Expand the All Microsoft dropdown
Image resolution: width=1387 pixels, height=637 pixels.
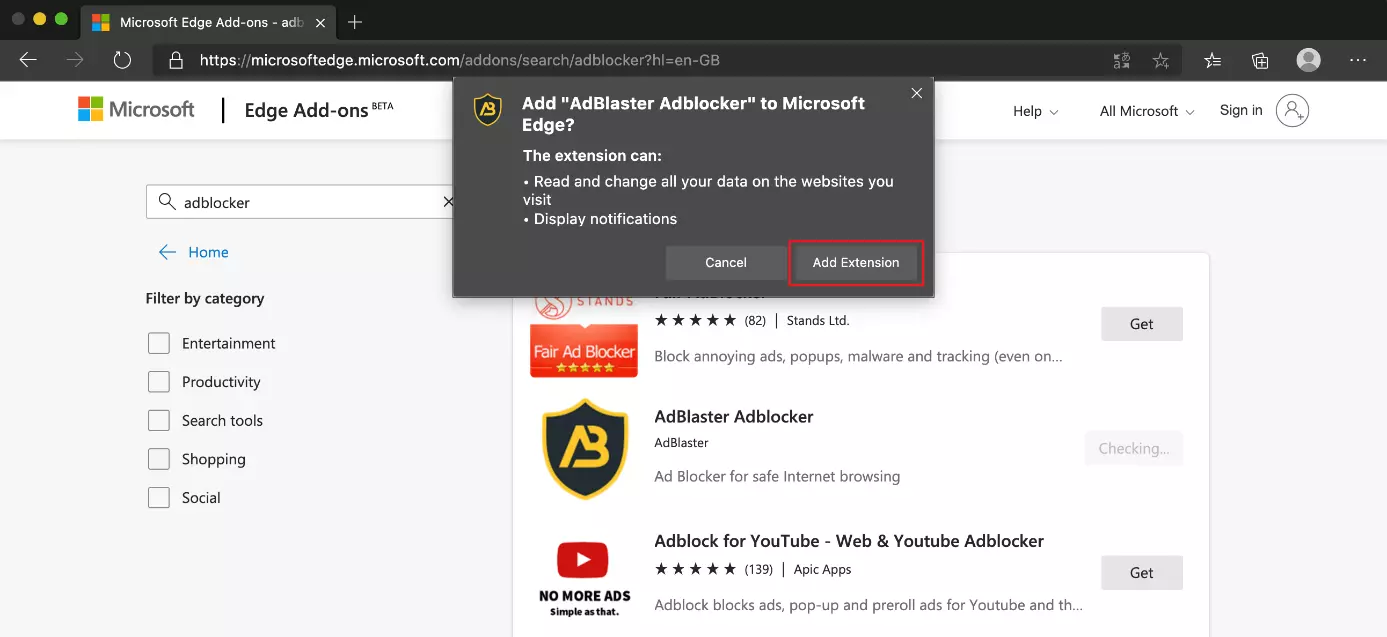pos(1146,111)
